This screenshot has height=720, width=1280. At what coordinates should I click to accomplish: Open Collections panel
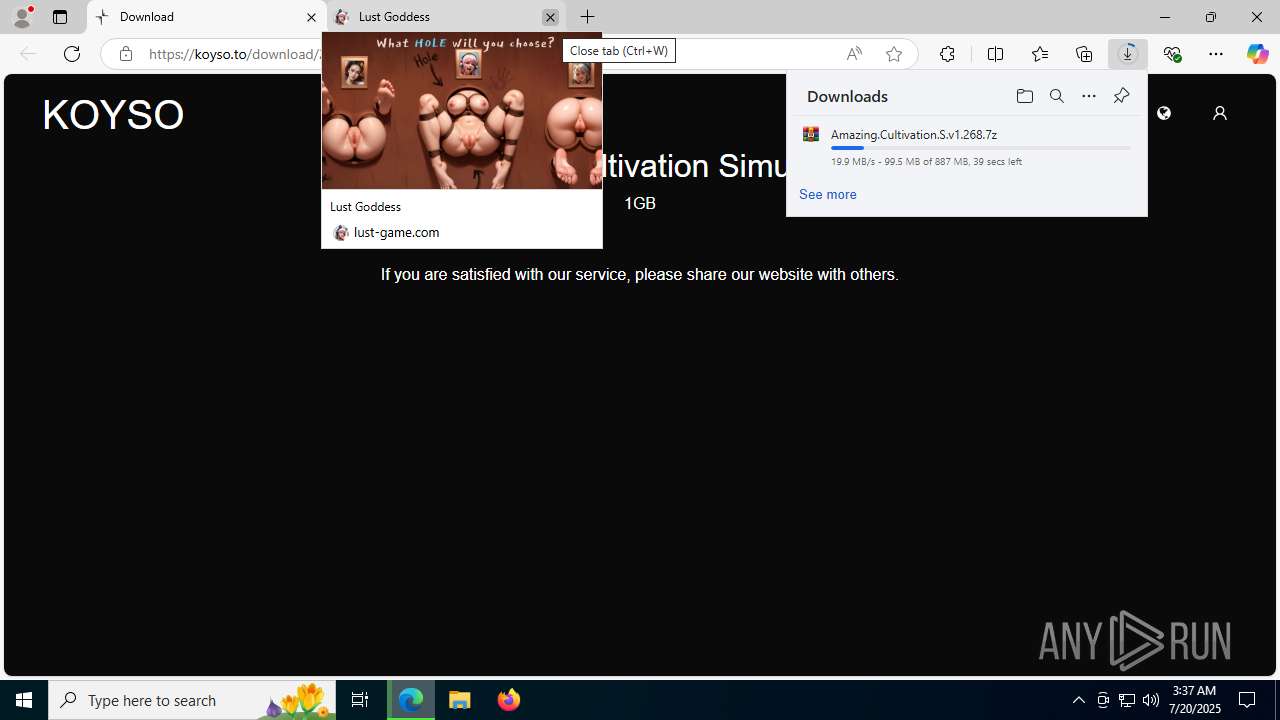1084,54
